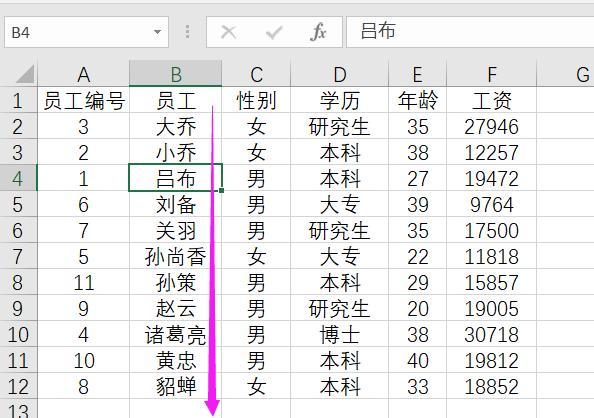Select column D header
The width and height of the screenshot is (594, 418).
[x=339, y=74]
